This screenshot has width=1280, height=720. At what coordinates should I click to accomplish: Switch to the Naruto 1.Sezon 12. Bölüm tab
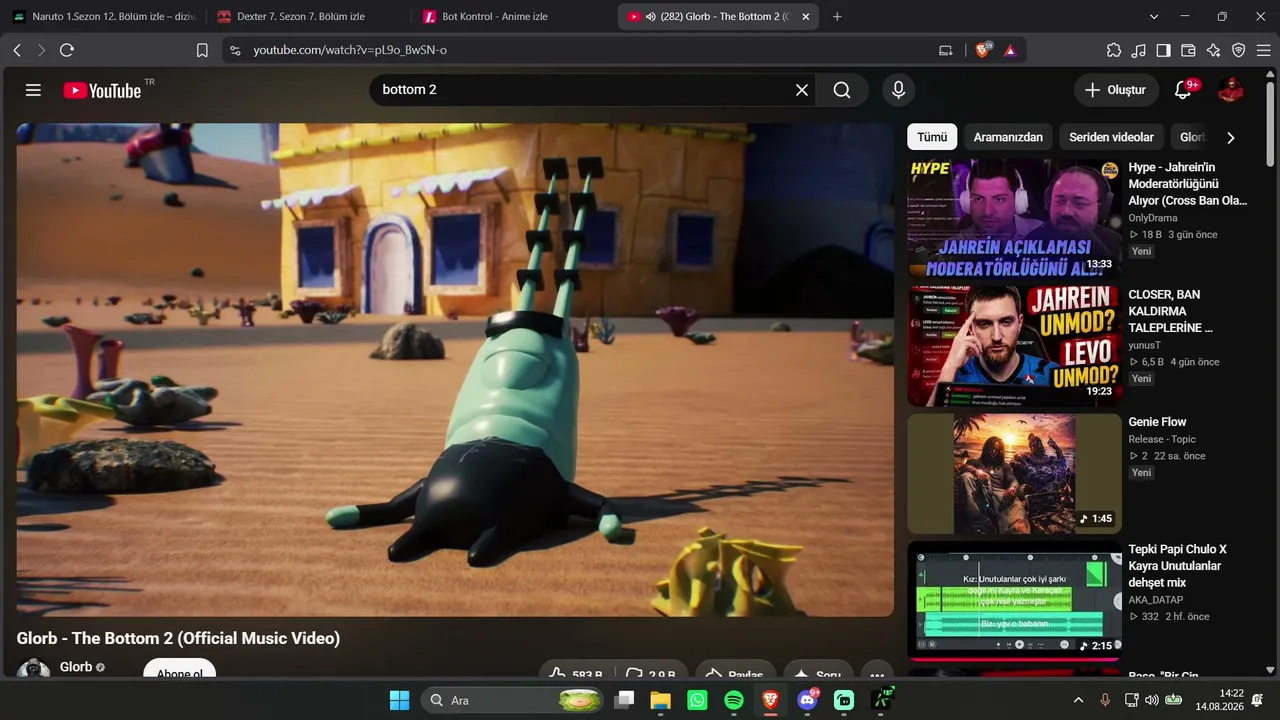tap(104, 17)
